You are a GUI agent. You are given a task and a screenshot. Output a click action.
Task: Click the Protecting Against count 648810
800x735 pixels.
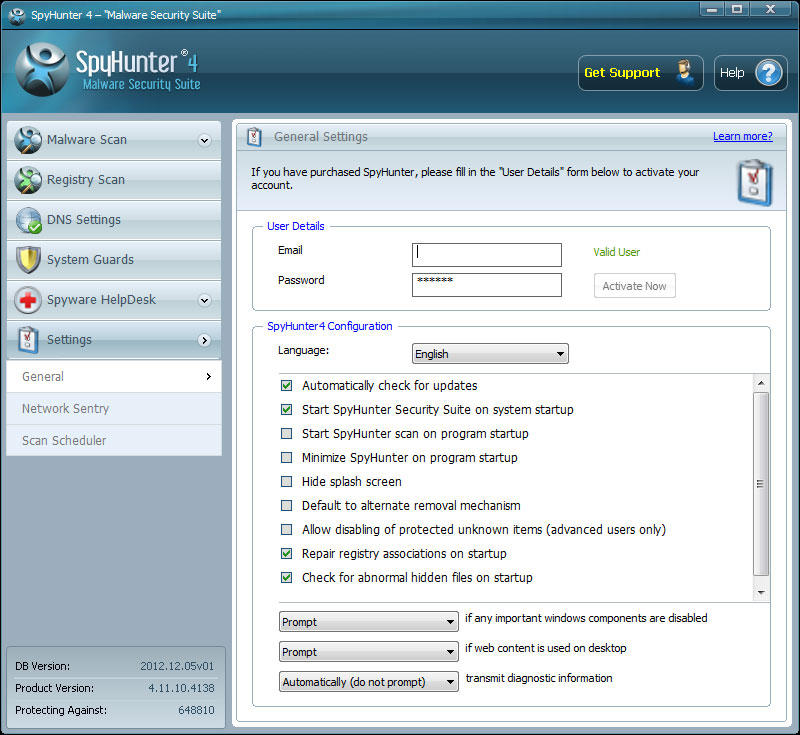point(196,710)
